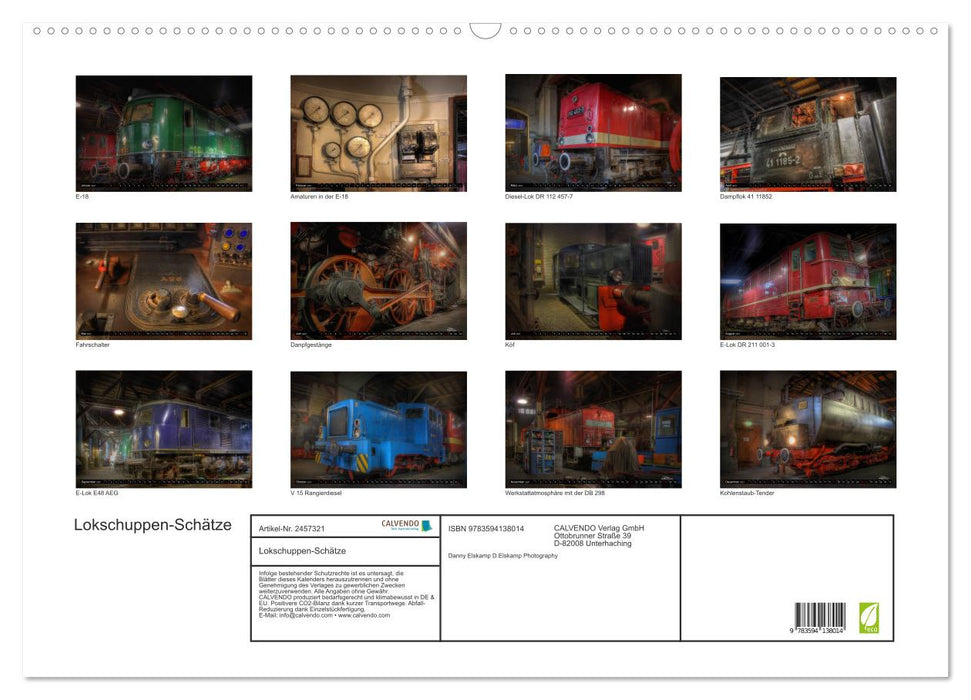View the Kohlenstaub-Tender photo
The width and height of the screenshot is (971, 700).
point(808,429)
